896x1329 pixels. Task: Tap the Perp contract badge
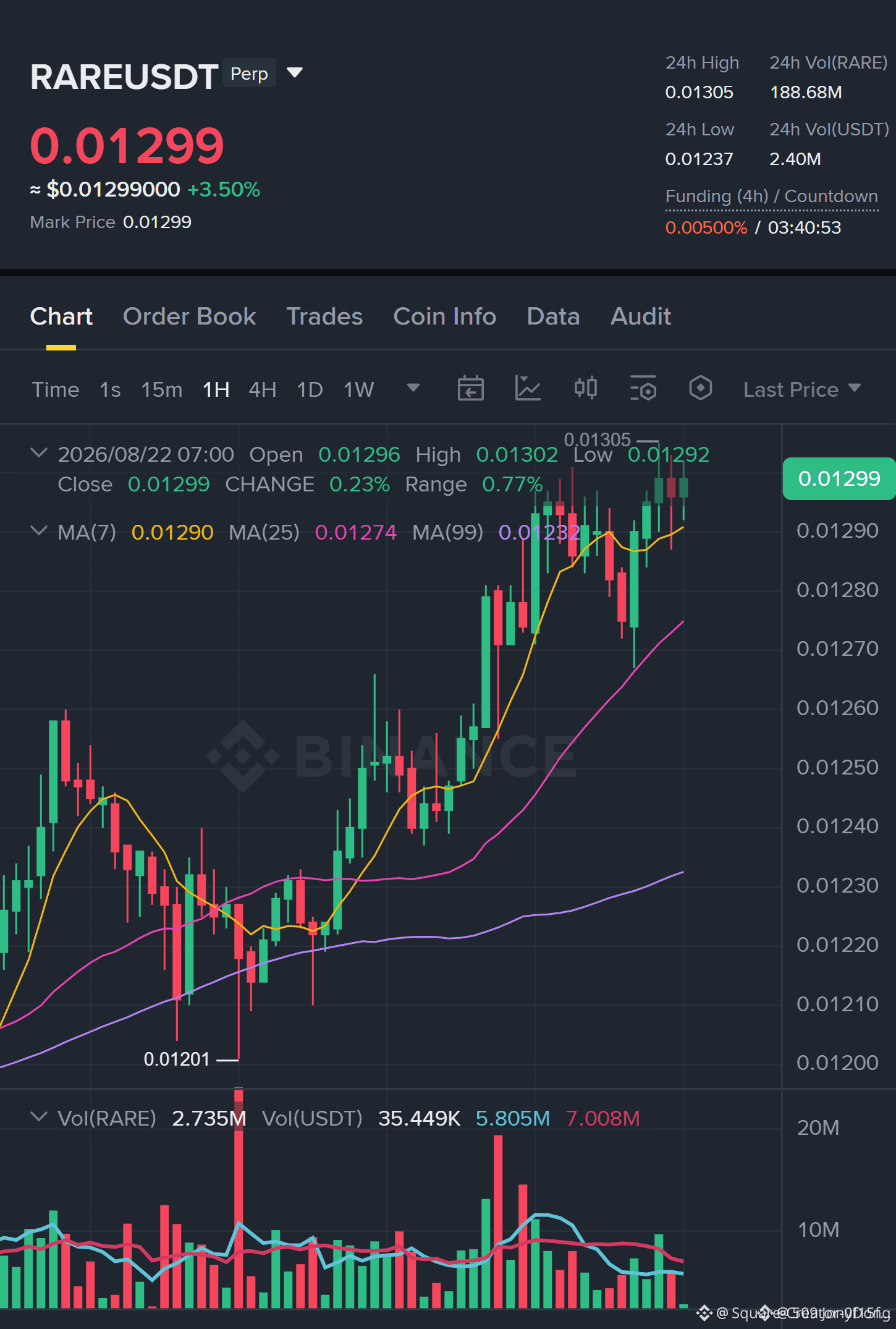pyautogui.click(x=249, y=74)
